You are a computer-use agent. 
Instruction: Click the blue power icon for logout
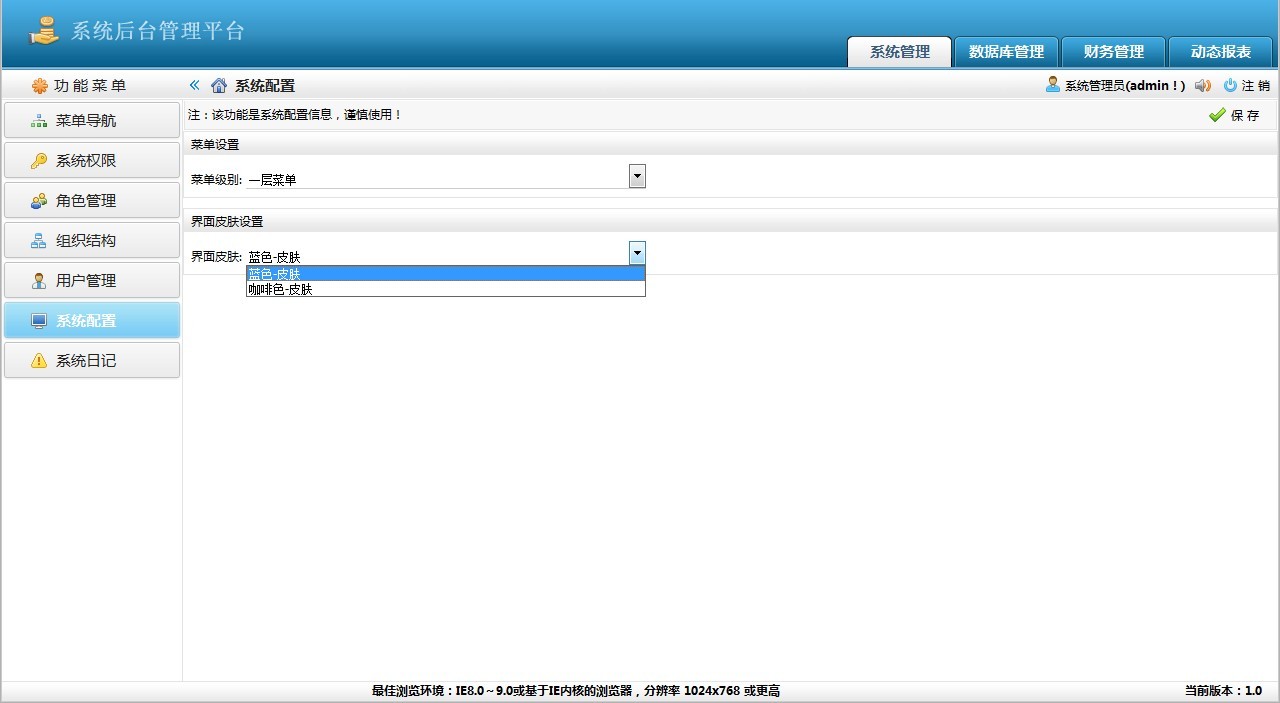(x=1231, y=85)
